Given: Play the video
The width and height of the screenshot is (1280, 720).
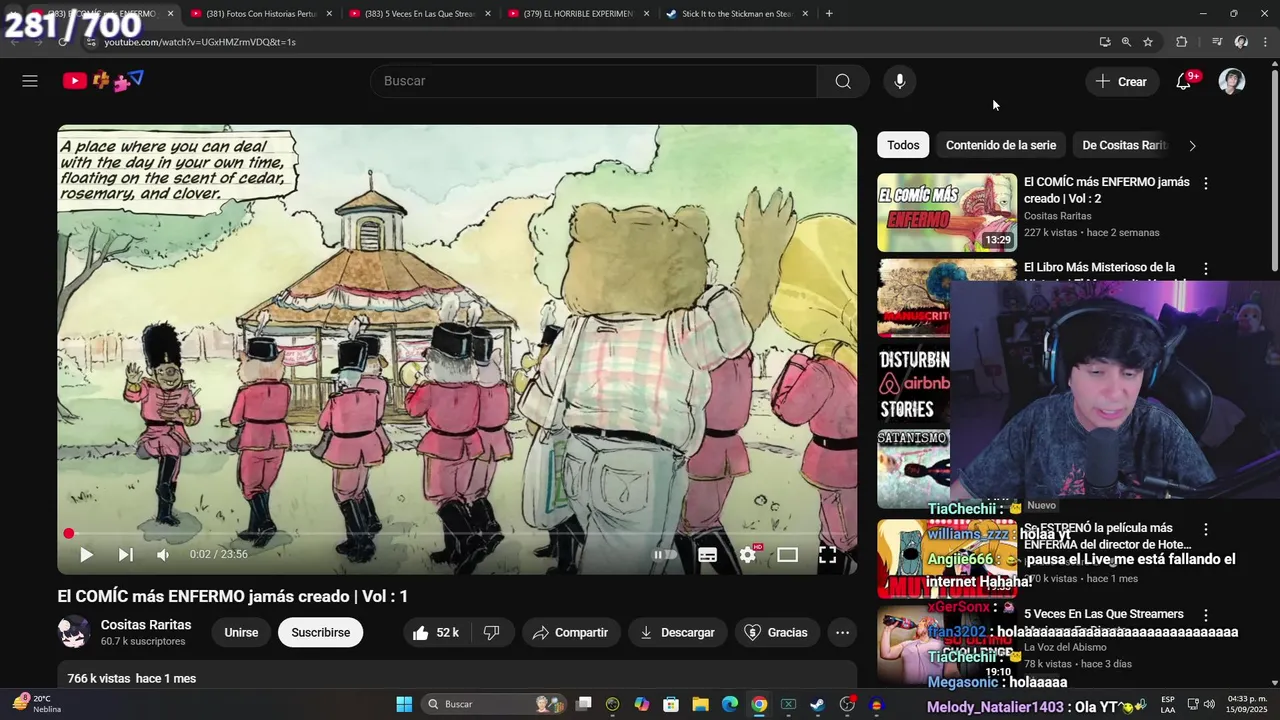Looking at the screenshot, I should click(86, 554).
